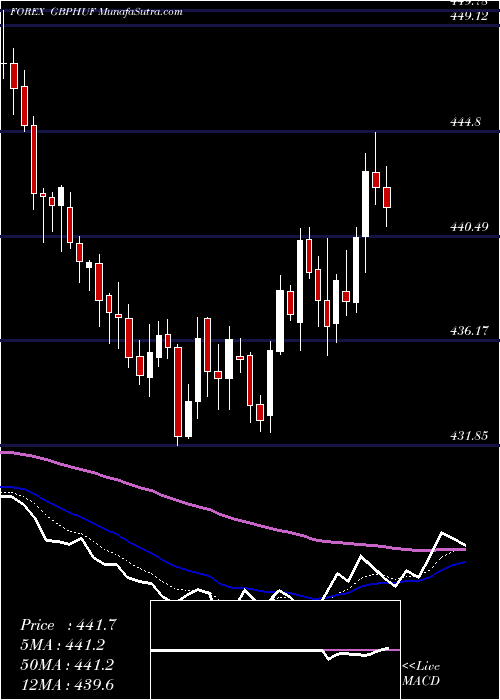
Task: Select the 436.17 price level label
Action: (x=469, y=331)
